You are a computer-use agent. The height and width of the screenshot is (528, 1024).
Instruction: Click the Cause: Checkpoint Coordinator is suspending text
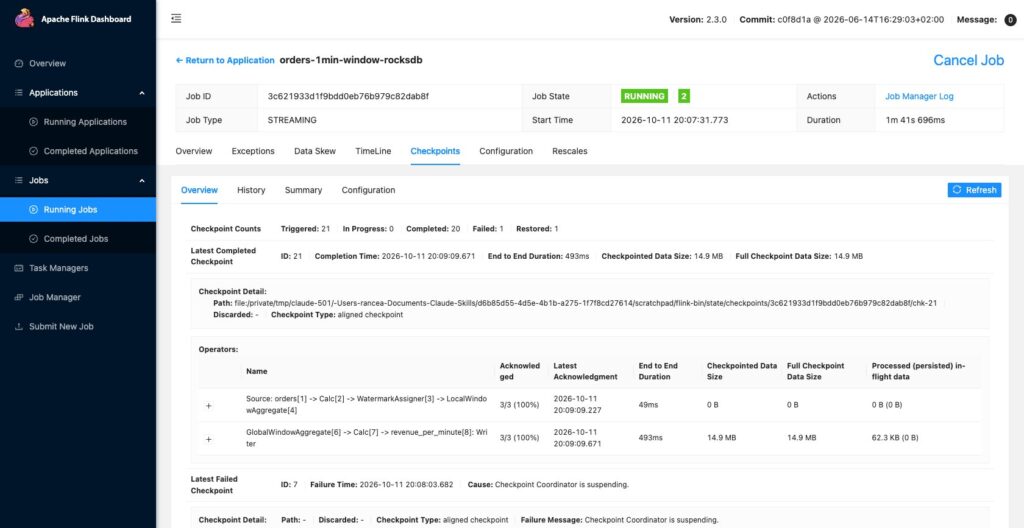coord(548,484)
